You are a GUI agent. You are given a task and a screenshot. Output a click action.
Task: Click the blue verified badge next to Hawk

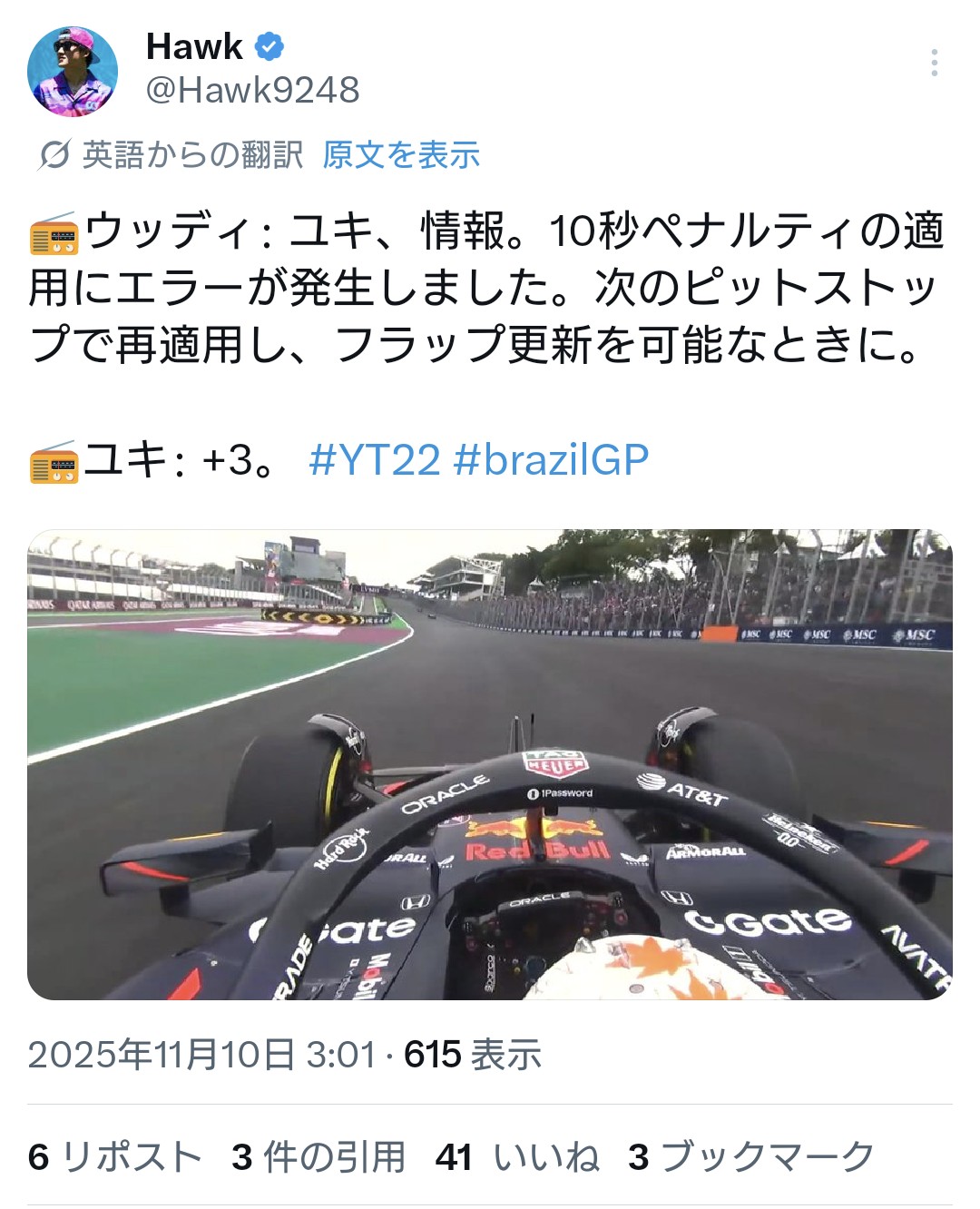[x=269, y=45]
